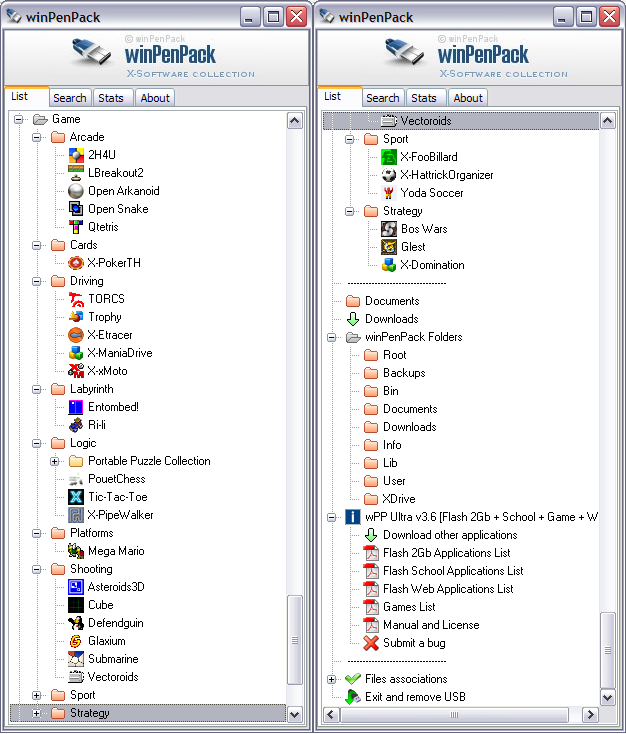Open the Games List PDF entry
The height and width of the screenshot is (734, 626).
click(409, 607)
